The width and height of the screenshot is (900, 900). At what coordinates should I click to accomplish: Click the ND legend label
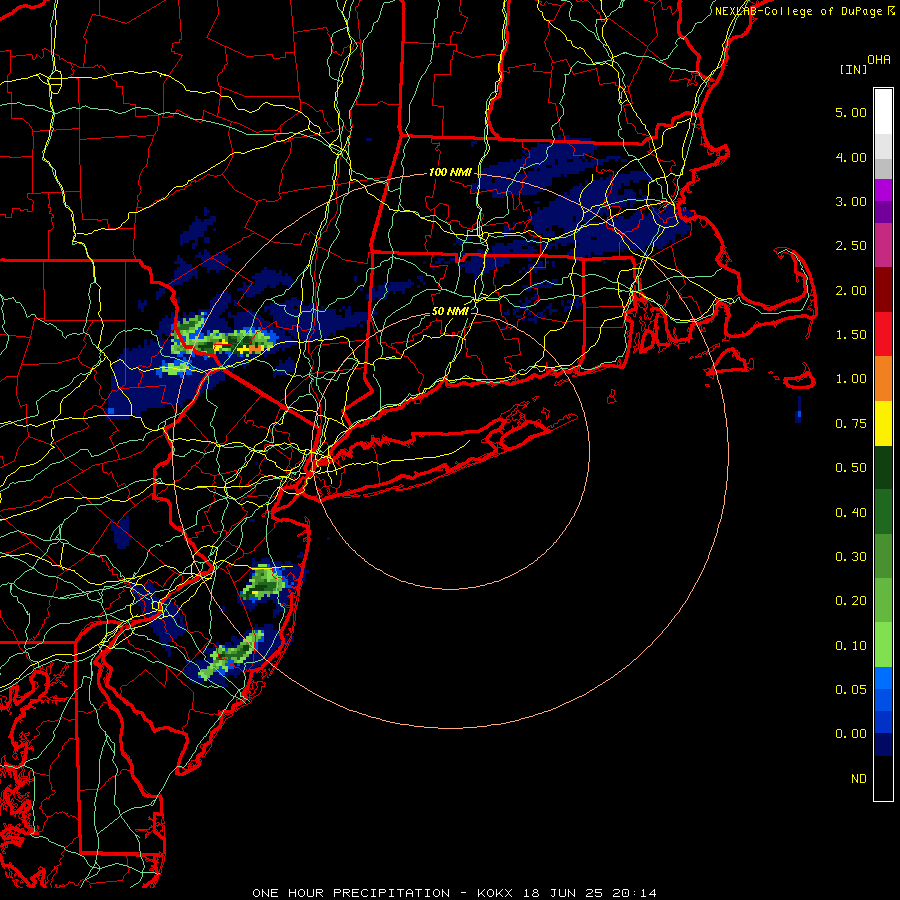(x=859, y=779)
